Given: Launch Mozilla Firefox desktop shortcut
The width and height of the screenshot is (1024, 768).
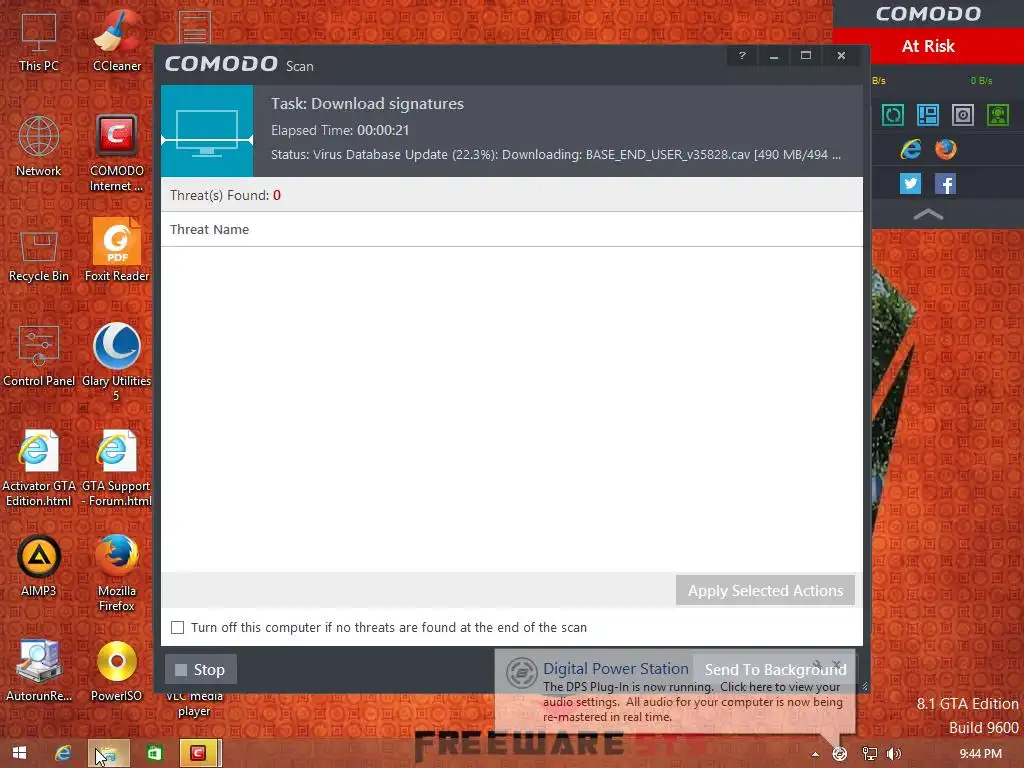Looking at the screenshot, I should [117, 573].
